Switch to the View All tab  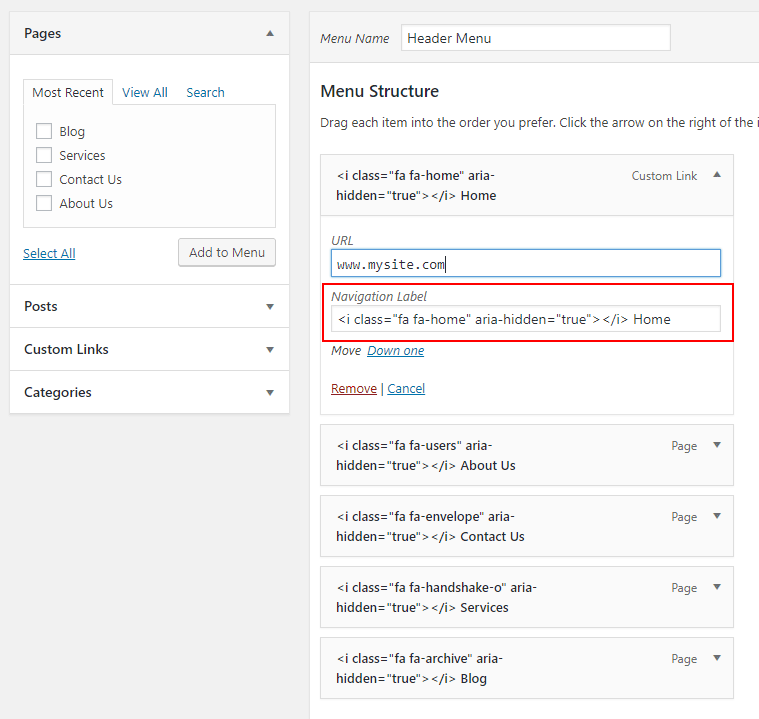point(145,92)
